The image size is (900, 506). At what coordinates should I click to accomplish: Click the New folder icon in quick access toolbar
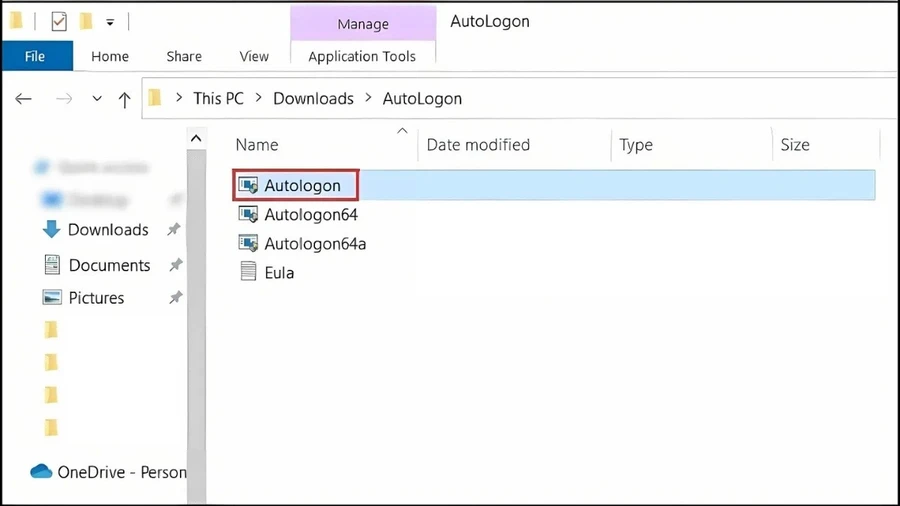86,22
